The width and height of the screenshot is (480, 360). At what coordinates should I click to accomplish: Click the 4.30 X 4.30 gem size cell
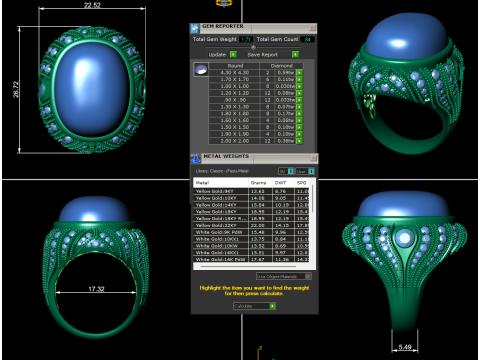[235, 73]
